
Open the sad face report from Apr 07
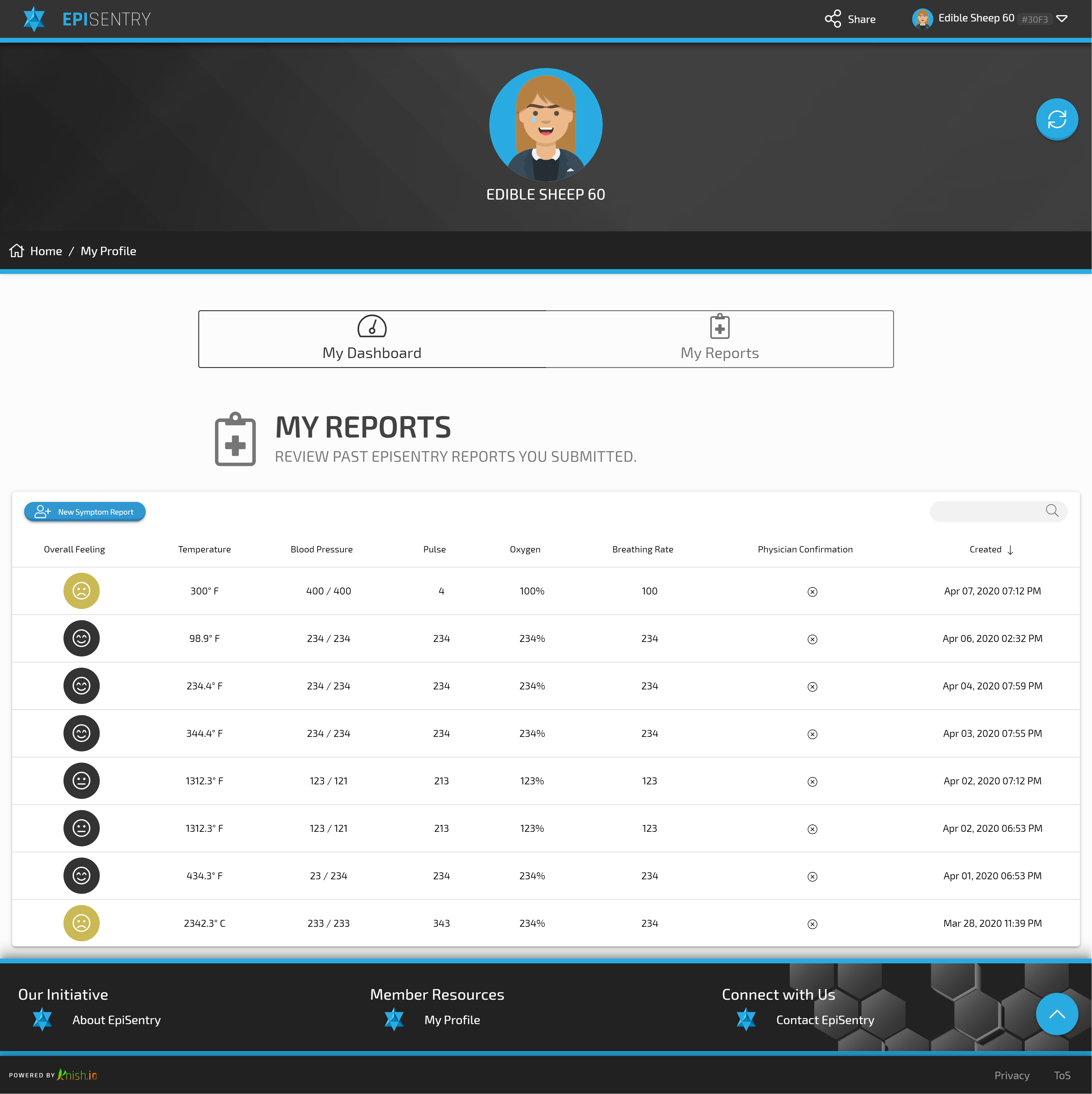[x=82, y=591]
